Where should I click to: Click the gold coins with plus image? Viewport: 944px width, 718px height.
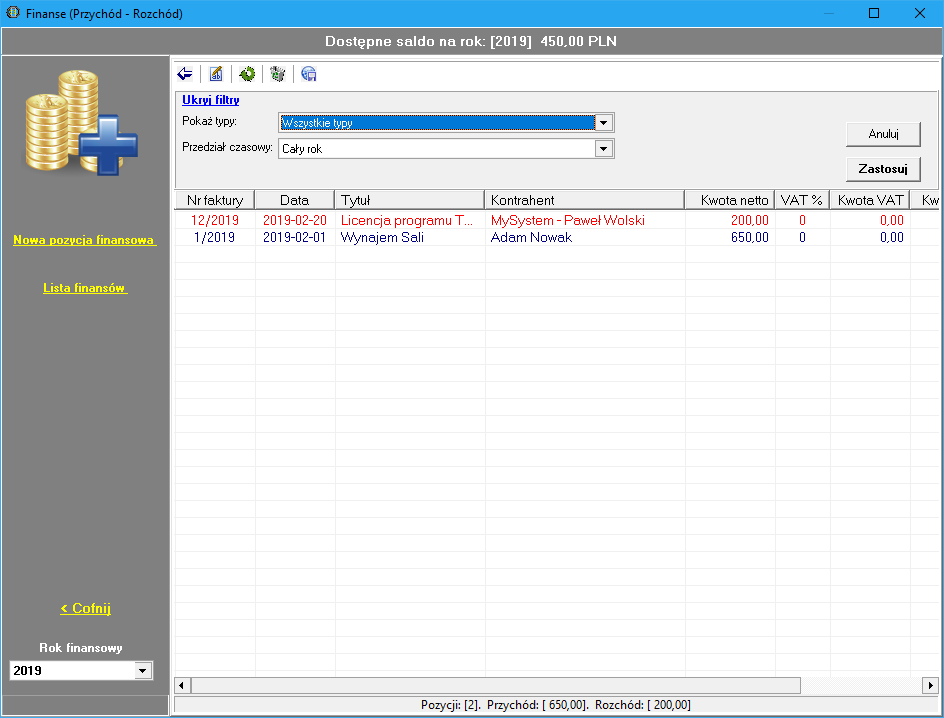(81, 123)
